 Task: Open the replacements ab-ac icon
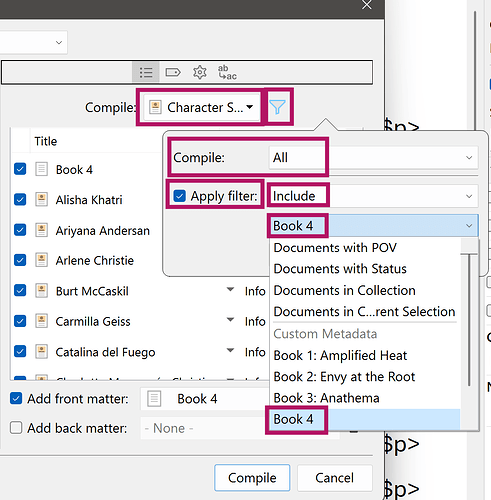tap(227, 72)
